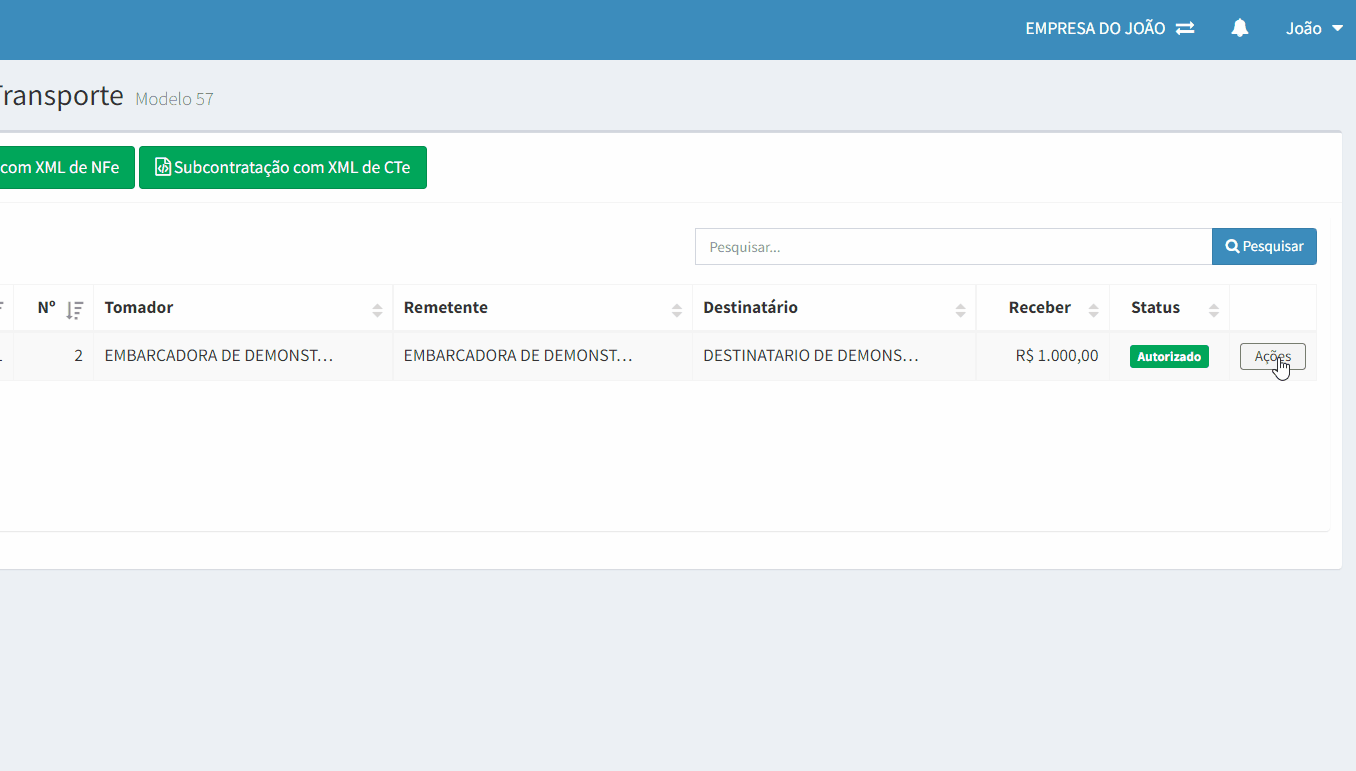Open the João user menu
The height and width of the screenshot is (771, 1356).
pyautogui.click(x=1314, y=29)
